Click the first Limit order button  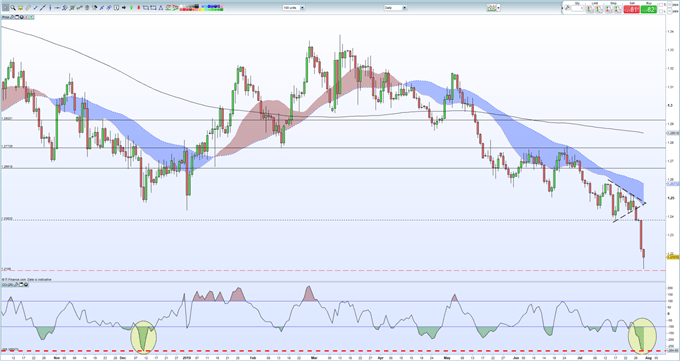click(590, 8)
